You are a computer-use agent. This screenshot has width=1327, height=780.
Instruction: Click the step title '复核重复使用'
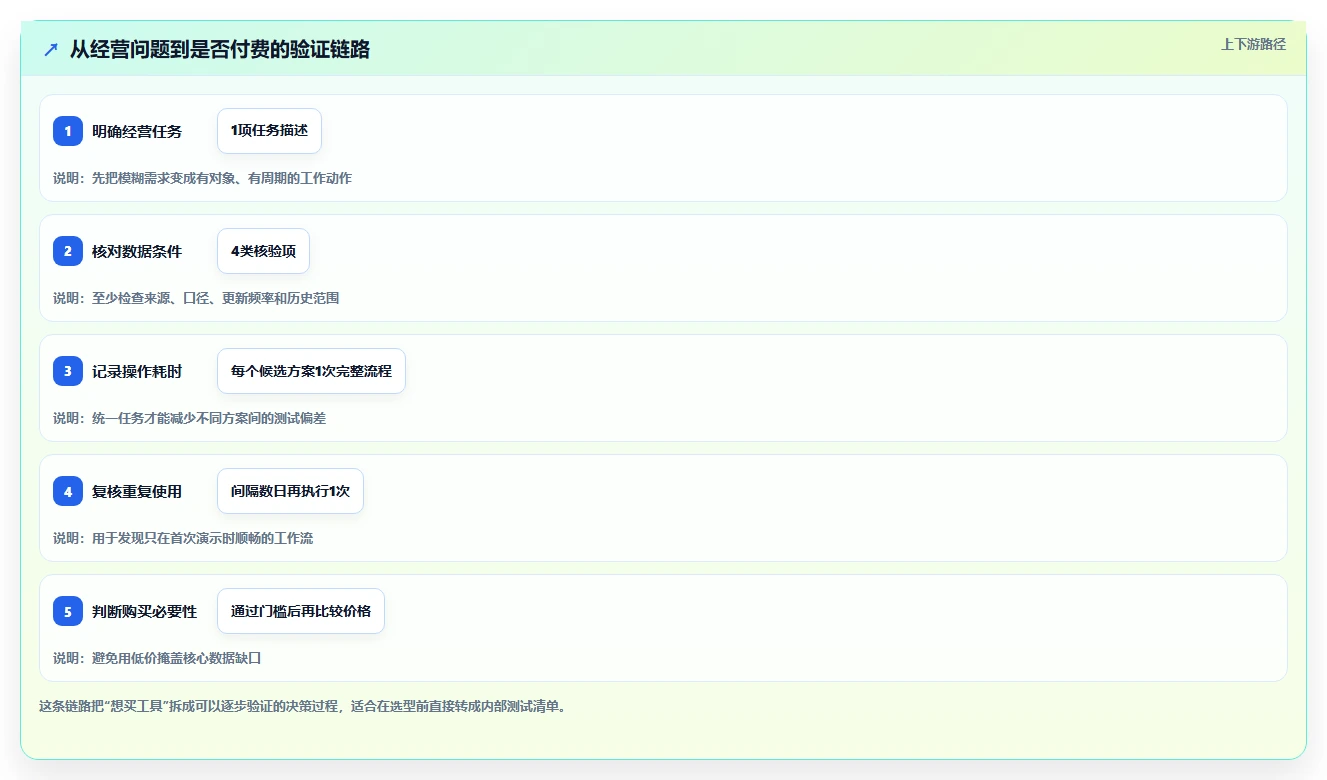(137, 491)
